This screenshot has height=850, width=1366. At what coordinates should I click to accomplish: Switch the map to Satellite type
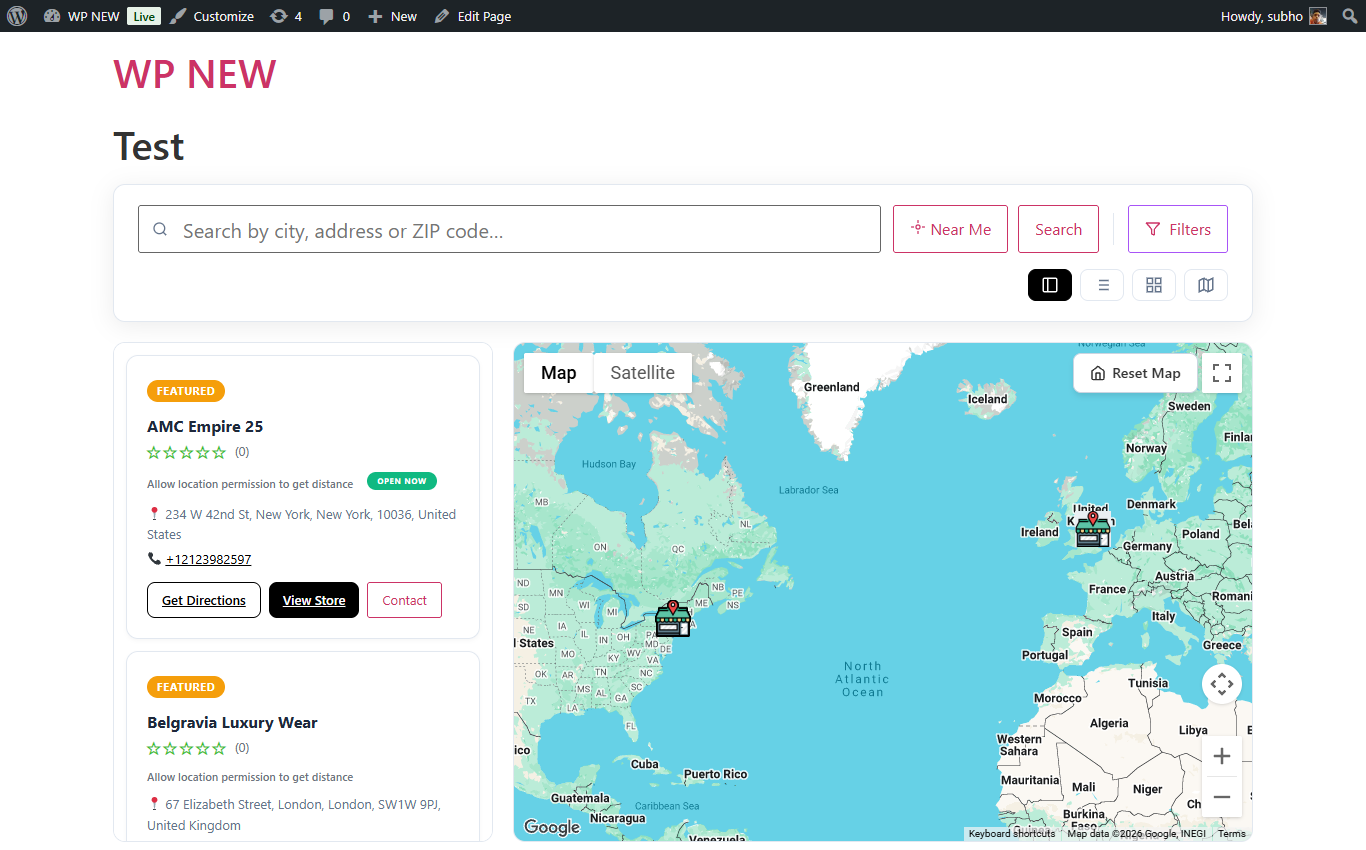642,373
